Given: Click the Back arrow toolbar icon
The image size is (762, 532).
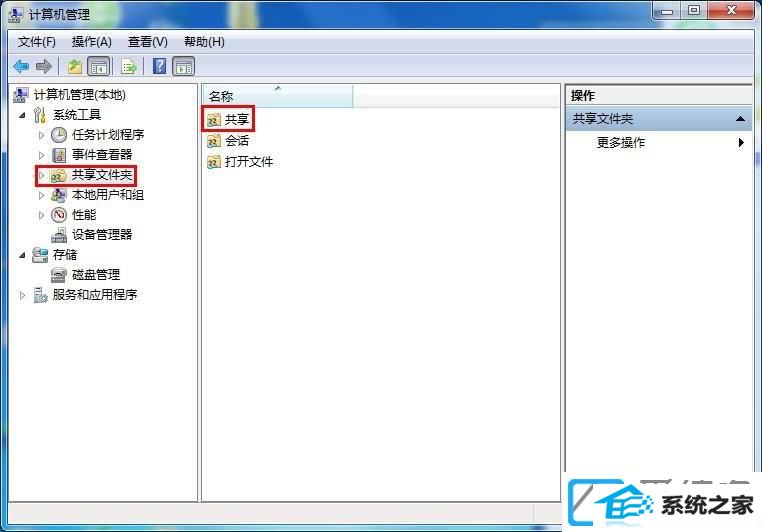Looking at the screenshot, I should [21, 66].
